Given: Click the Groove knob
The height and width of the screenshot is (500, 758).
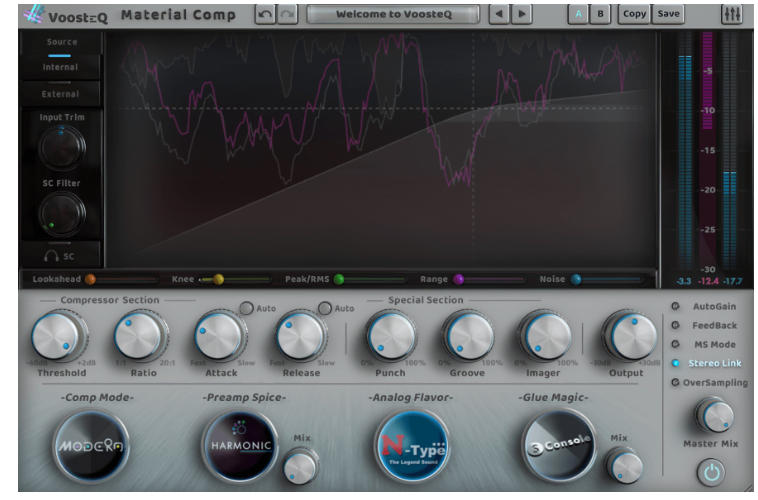Looking at the screenshot, I should point(468,336).
